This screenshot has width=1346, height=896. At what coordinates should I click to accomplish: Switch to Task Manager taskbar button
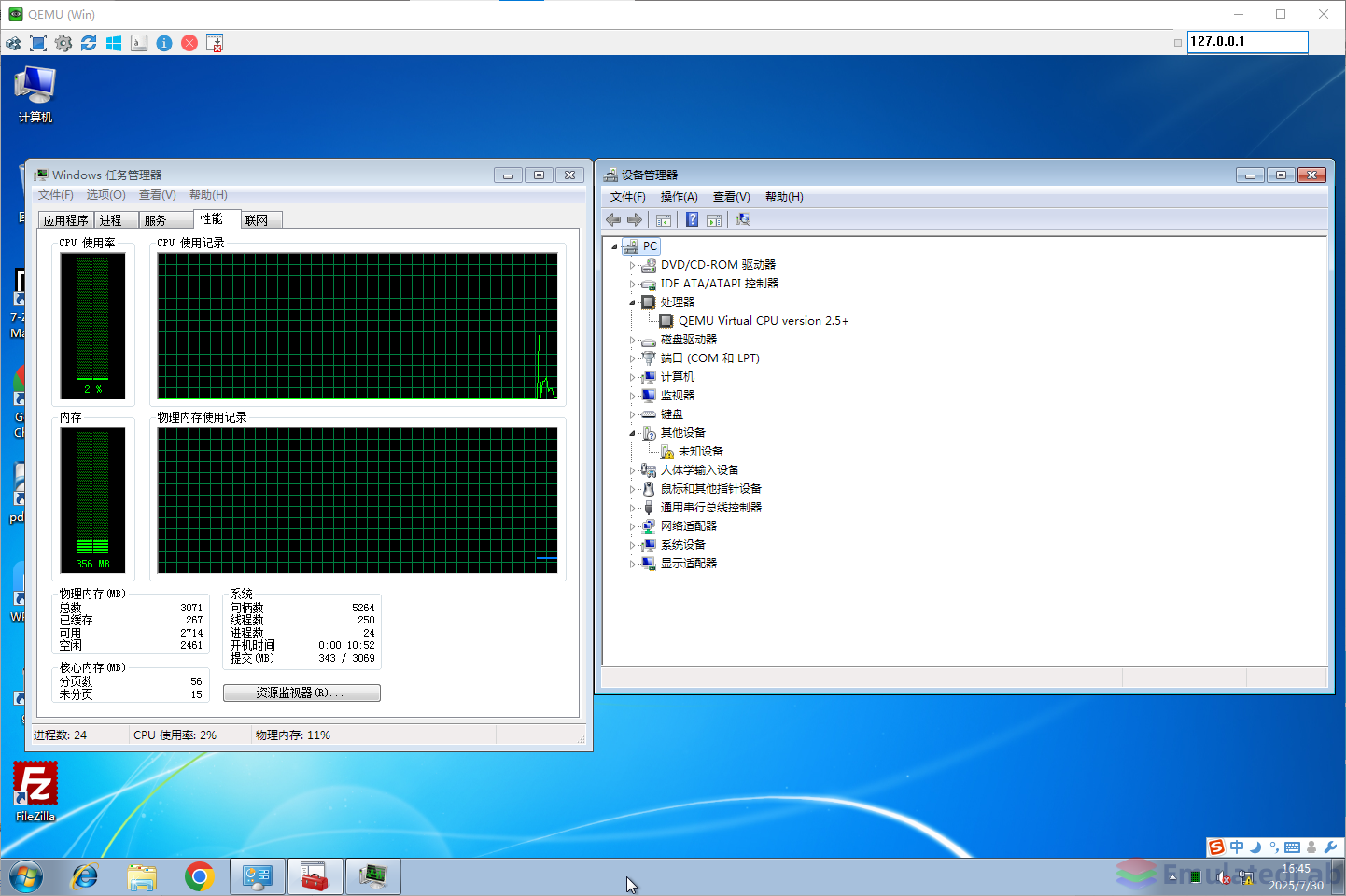(373, 877)
